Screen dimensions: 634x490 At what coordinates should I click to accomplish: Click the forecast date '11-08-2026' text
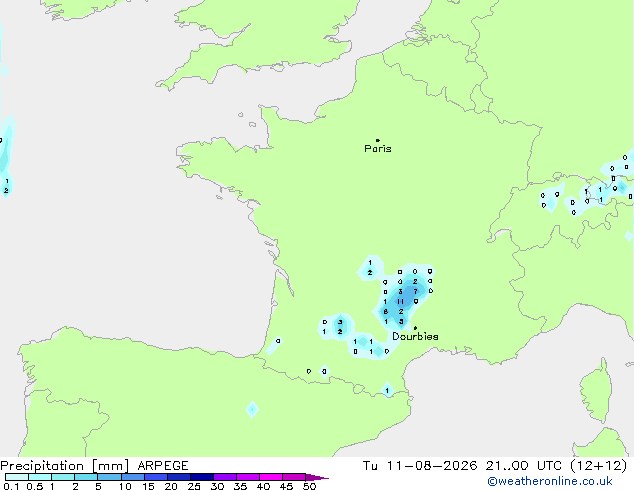coord(432,466)
